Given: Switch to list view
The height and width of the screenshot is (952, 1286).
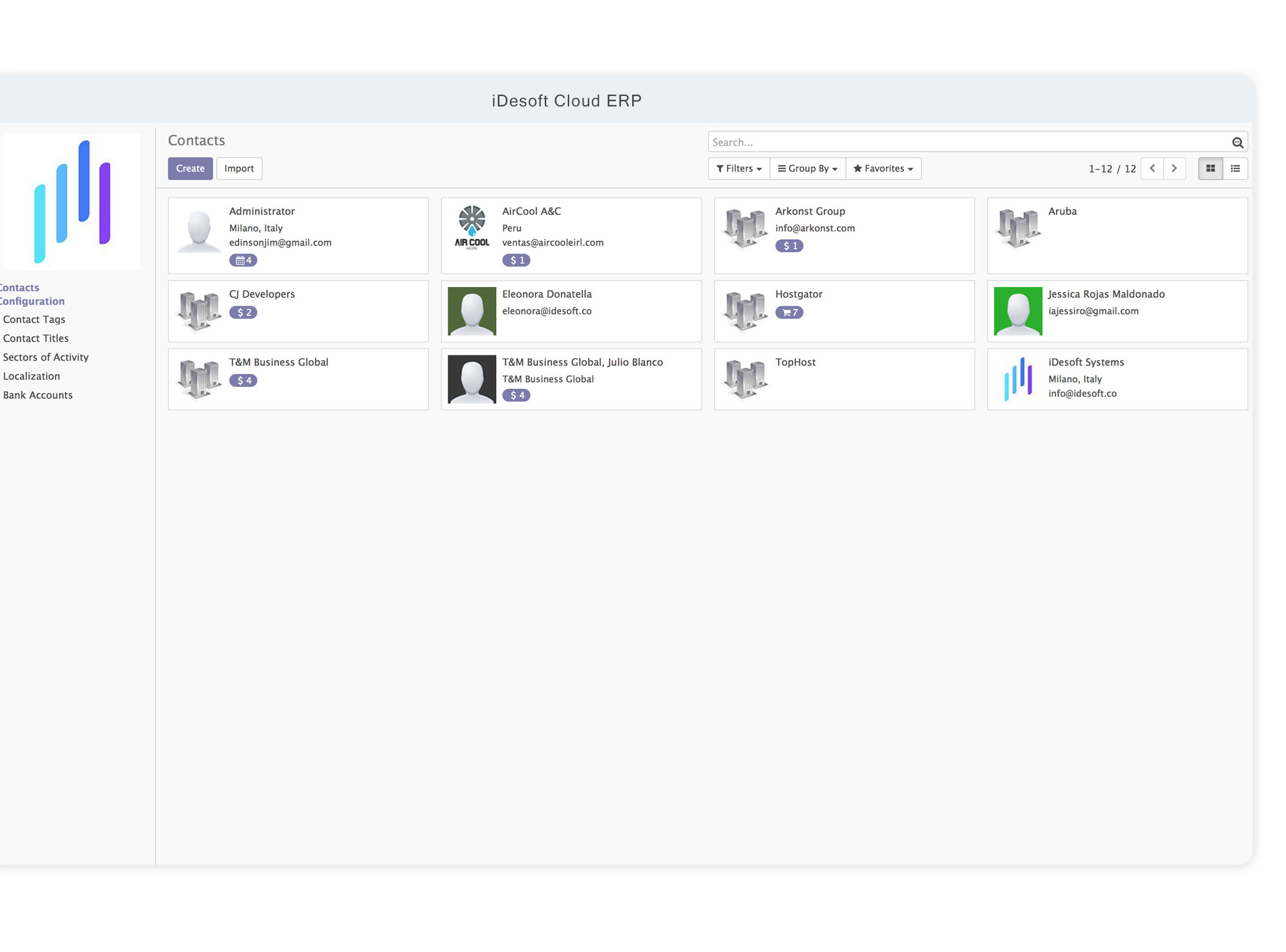Looking at the screenshot, I should (1235, 169).
